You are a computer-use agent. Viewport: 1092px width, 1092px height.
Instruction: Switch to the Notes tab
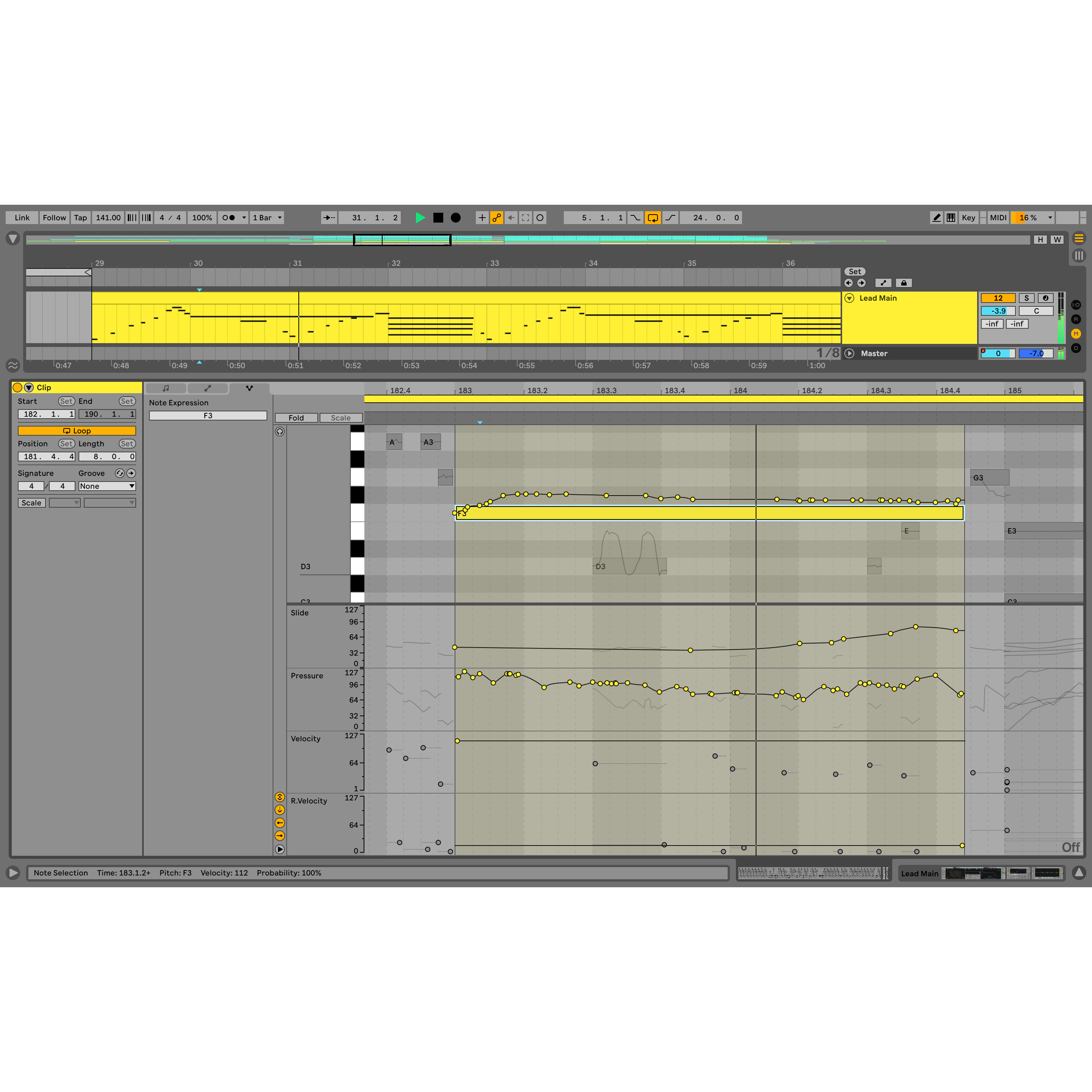[166, 388]
